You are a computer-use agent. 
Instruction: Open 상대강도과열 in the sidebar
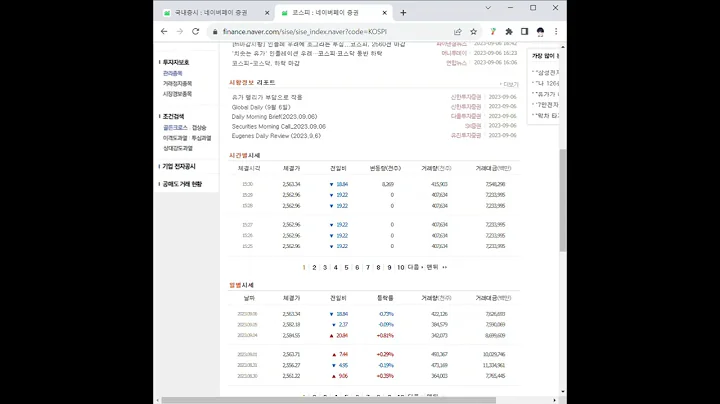pyautogui.click(x=178, y=148)
